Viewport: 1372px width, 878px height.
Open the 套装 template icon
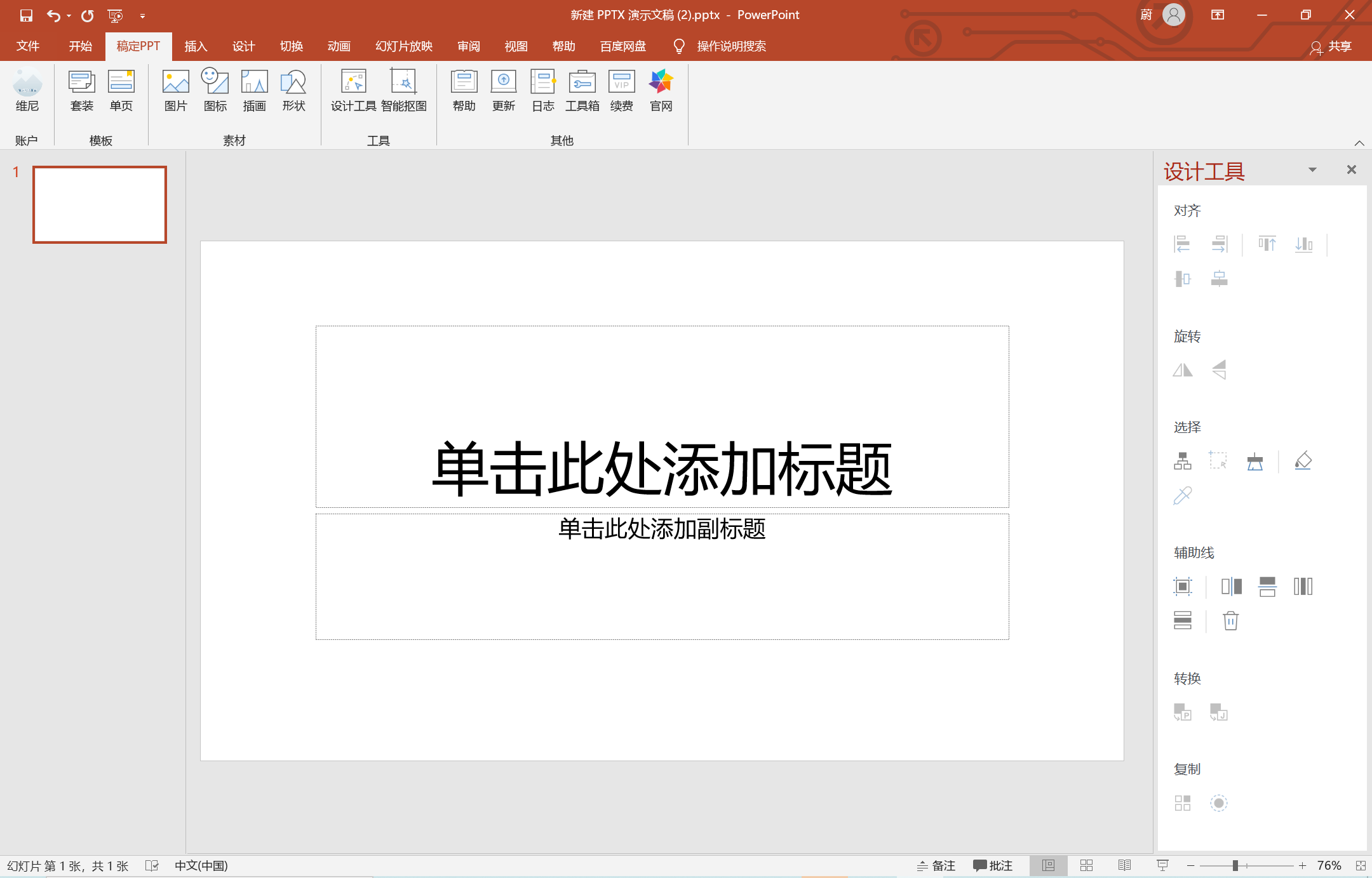[x=82, y=91]
